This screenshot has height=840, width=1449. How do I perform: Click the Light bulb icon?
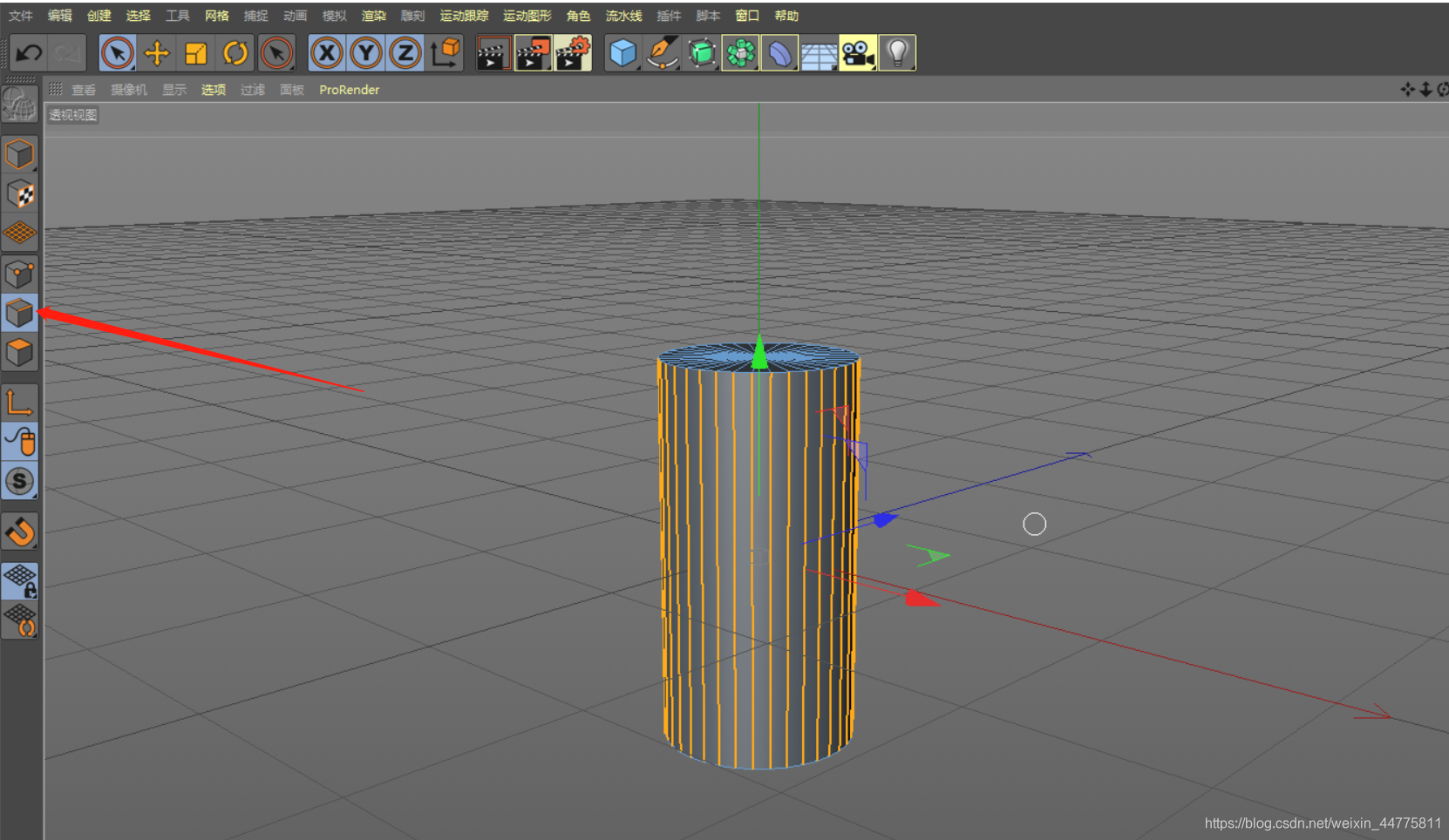(x=897, y=53)
